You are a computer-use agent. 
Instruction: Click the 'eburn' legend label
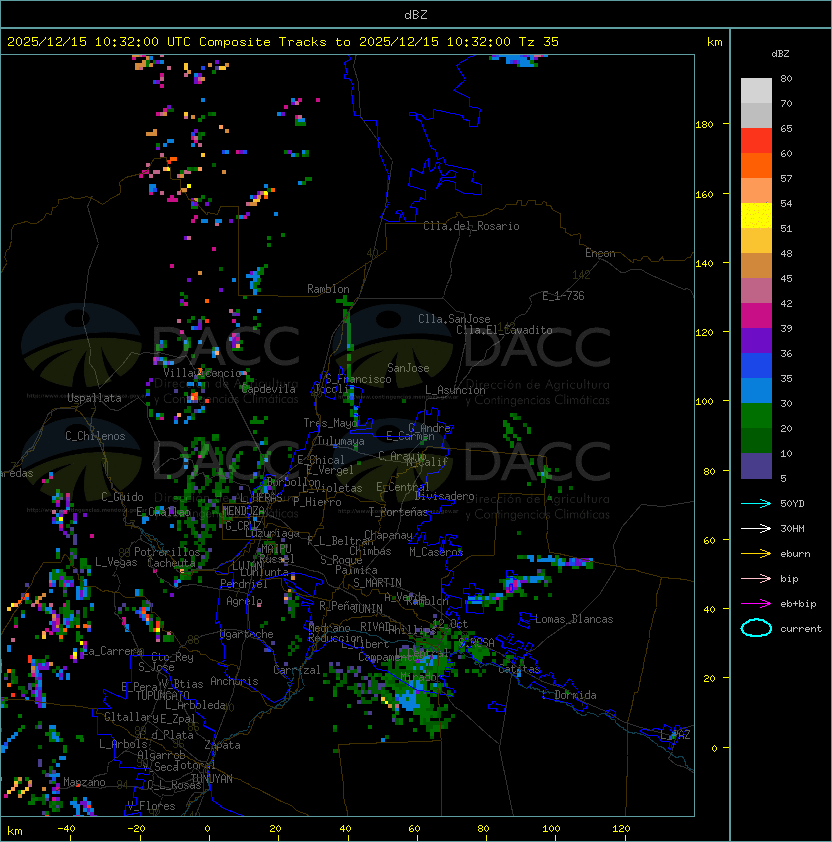[795, 554]
